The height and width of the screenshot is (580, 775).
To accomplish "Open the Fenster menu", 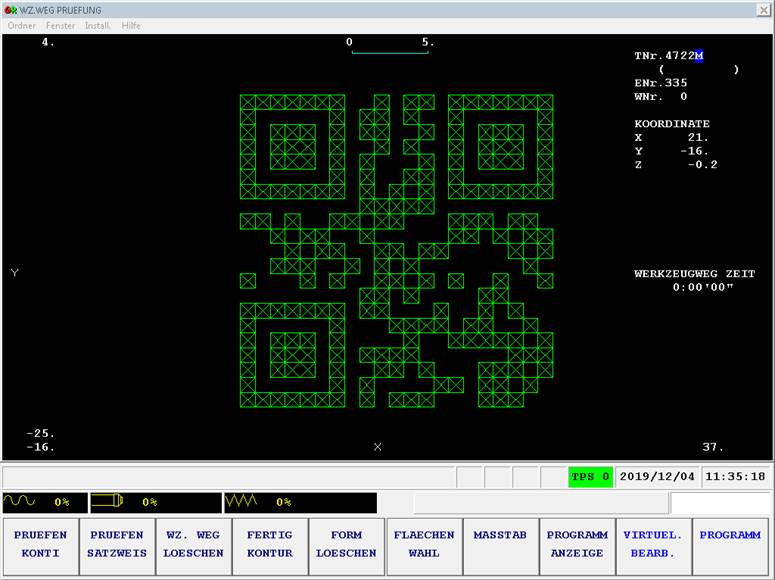I will click(x=60, y=26).
